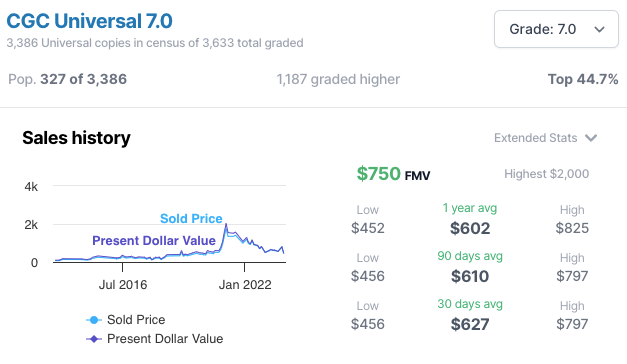Select the 90 days avg $610 stat

pos(470,267)
